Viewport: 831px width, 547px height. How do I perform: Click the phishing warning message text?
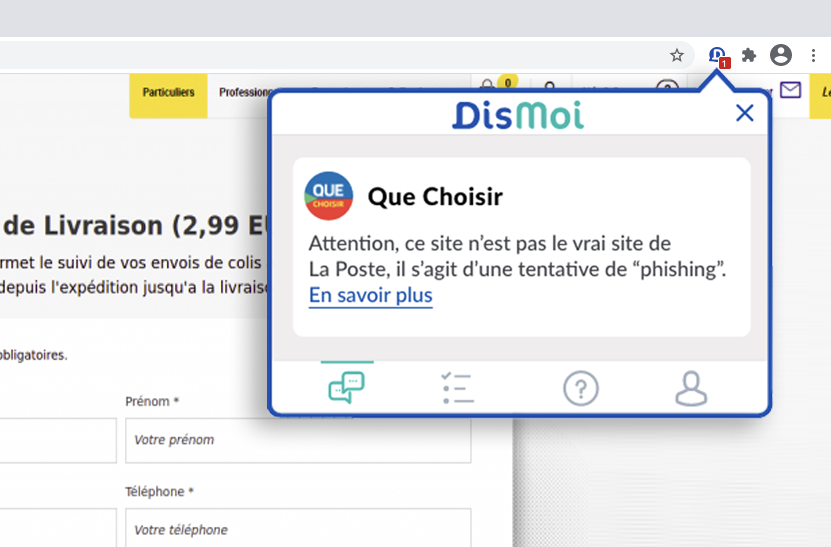tap(517, 256)
